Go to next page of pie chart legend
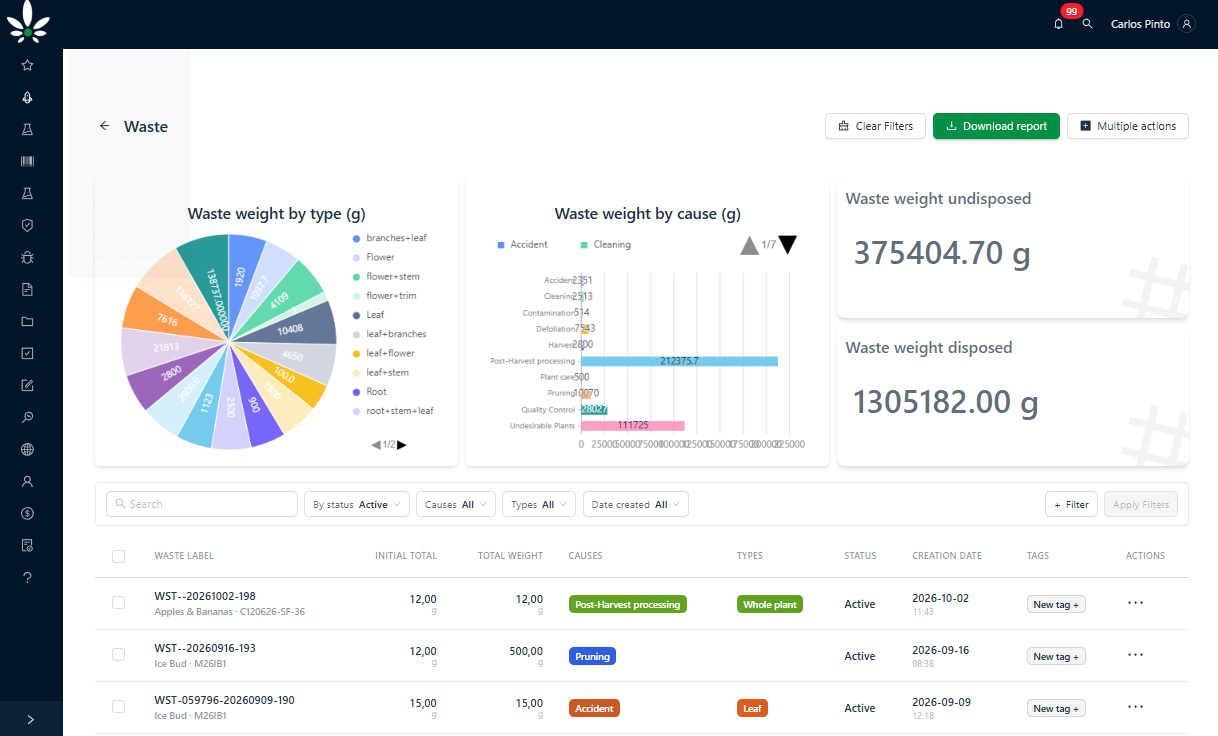 (x=402, y=445)
